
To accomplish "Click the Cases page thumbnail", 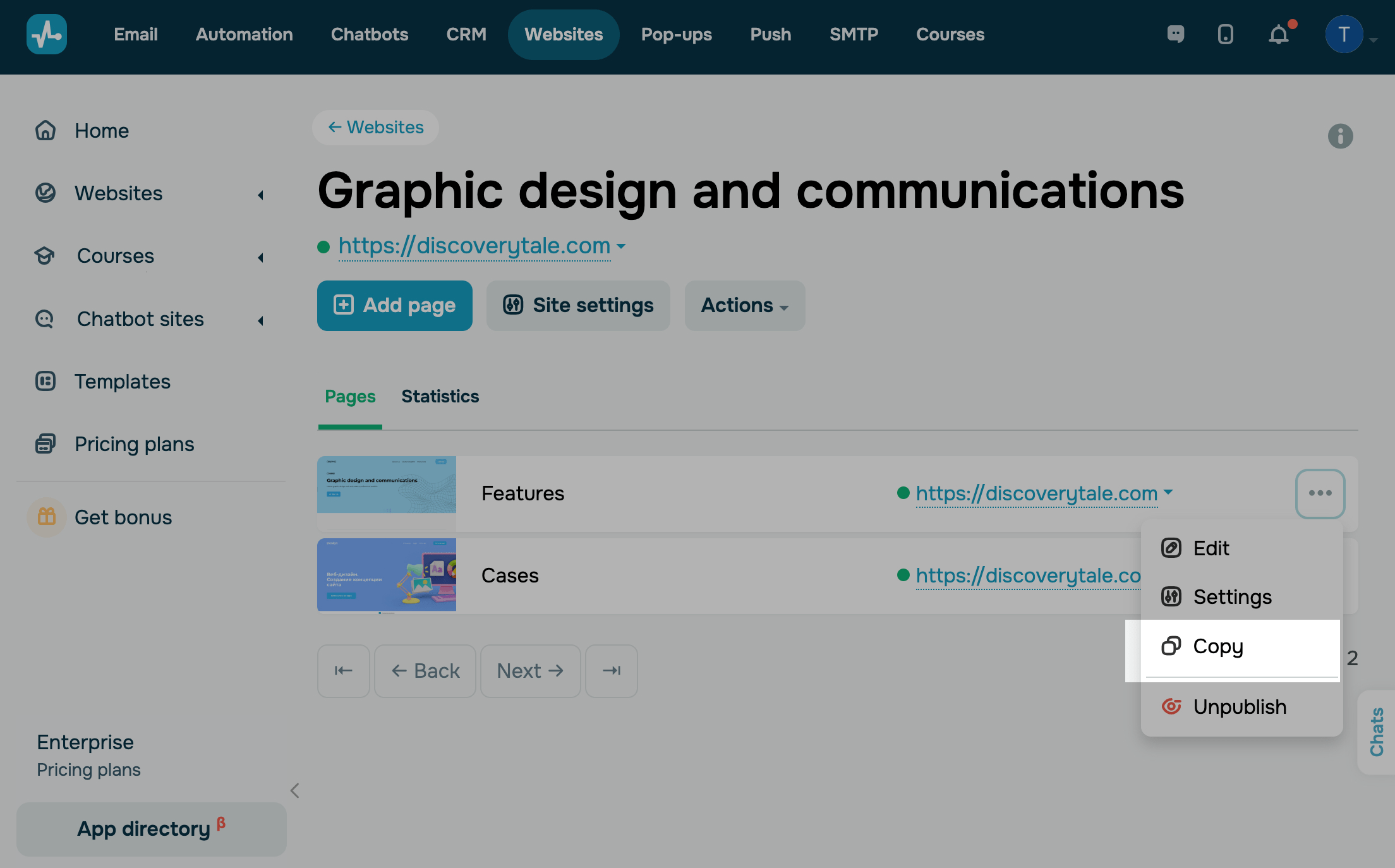I will pyautogui.click(x=387, y=575).
